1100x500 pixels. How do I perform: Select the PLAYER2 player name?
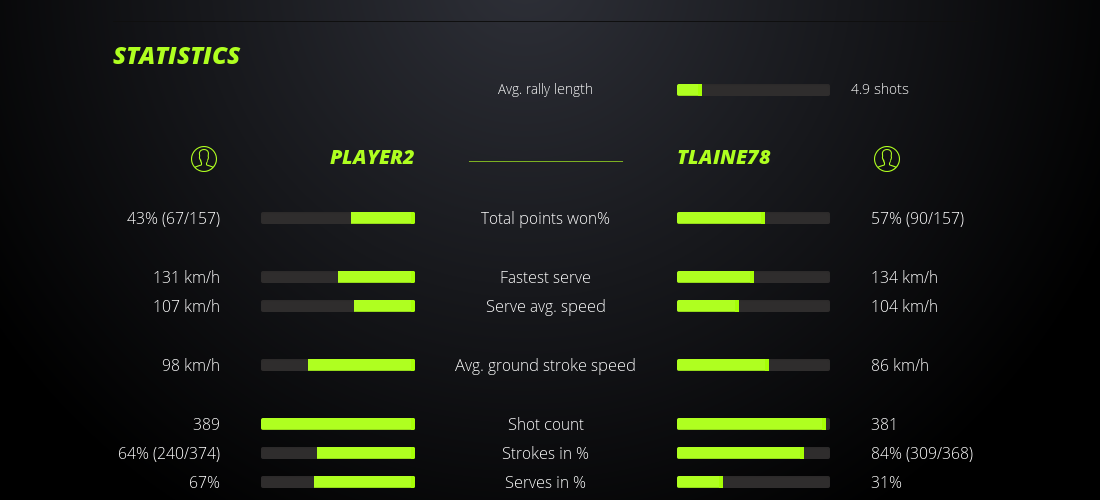[372, 157]
